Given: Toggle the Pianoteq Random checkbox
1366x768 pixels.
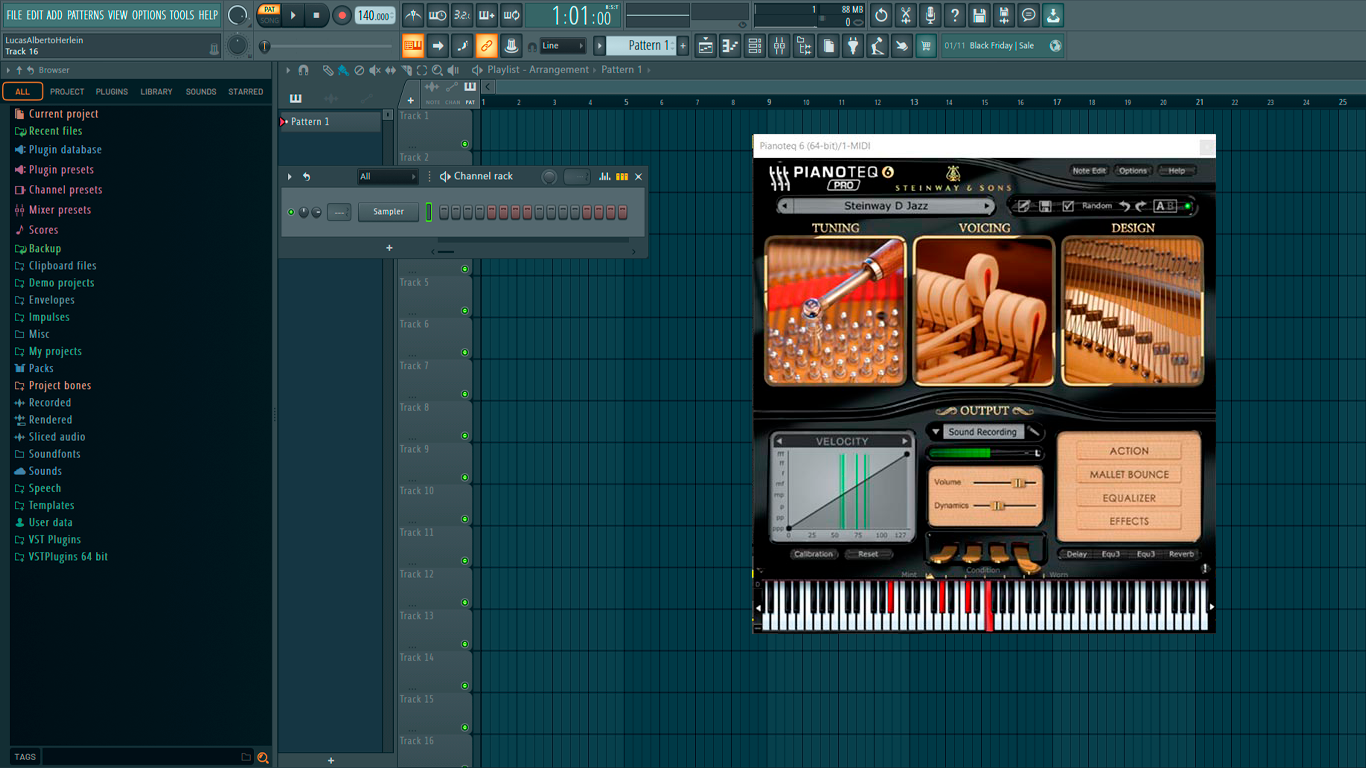Looking at the screenshot, I should 1068,206.
